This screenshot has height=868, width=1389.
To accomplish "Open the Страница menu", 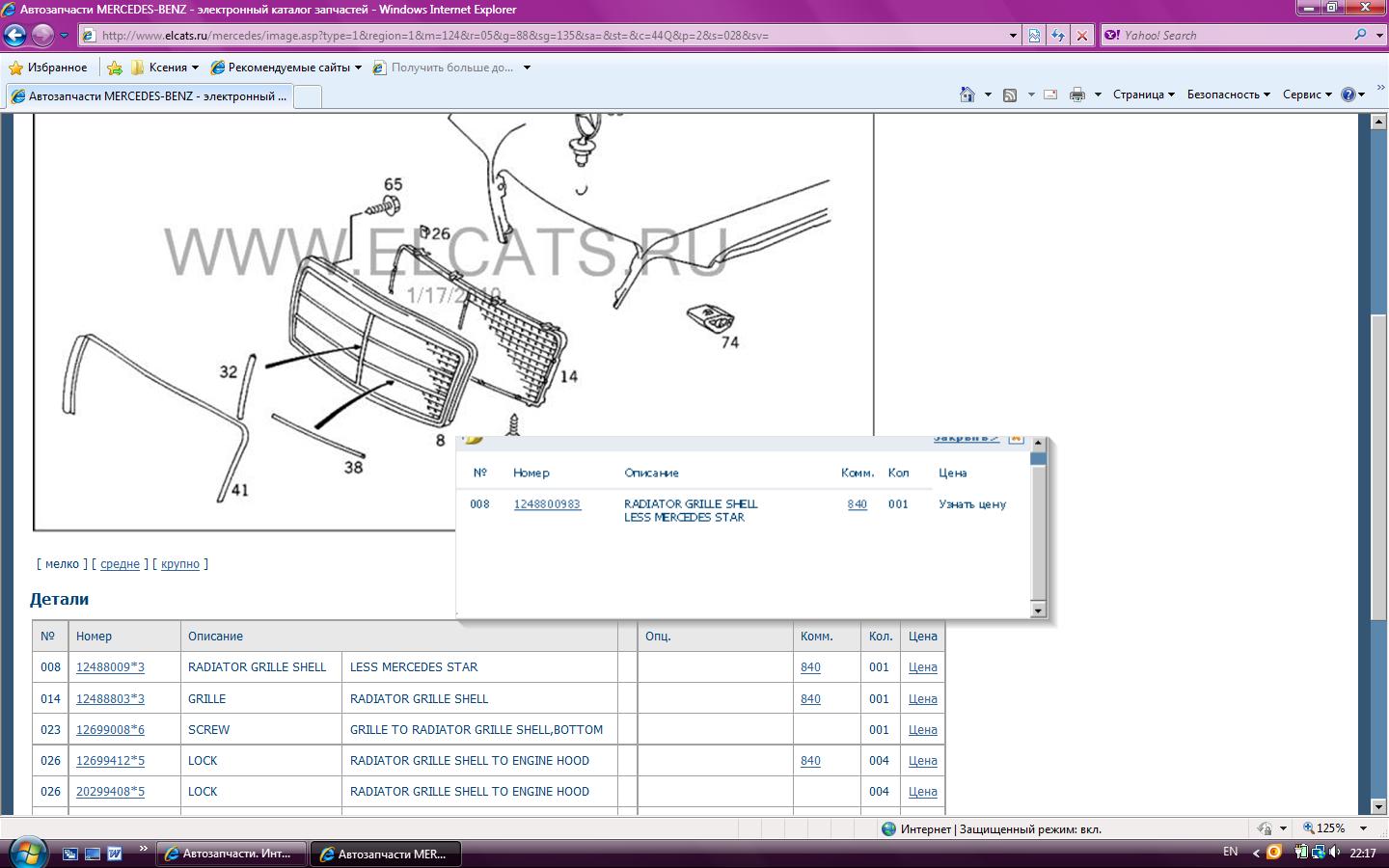I will click(x=1143, y=95).
